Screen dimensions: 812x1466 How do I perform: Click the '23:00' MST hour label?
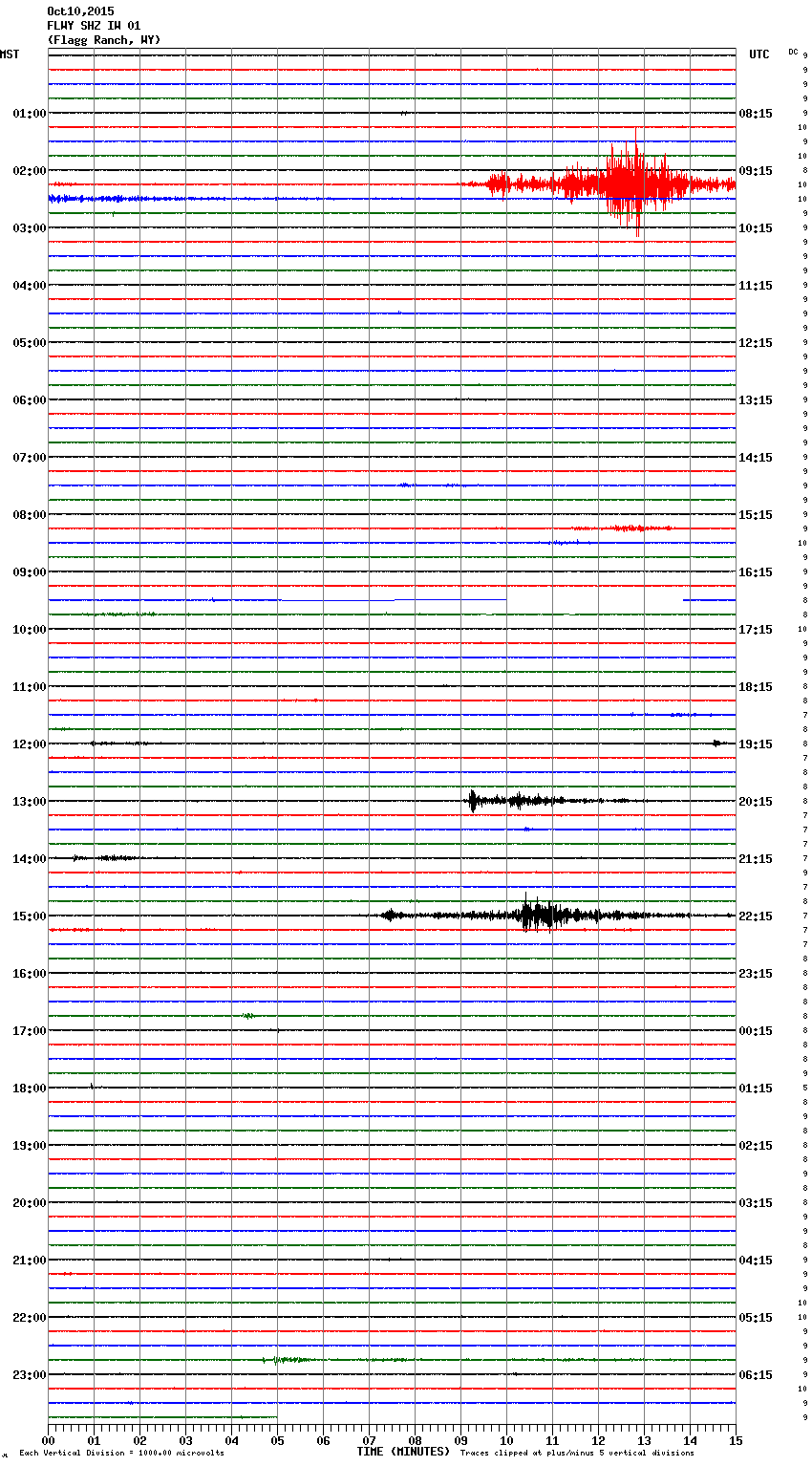pyautogui.click(x=29, y=1374)
